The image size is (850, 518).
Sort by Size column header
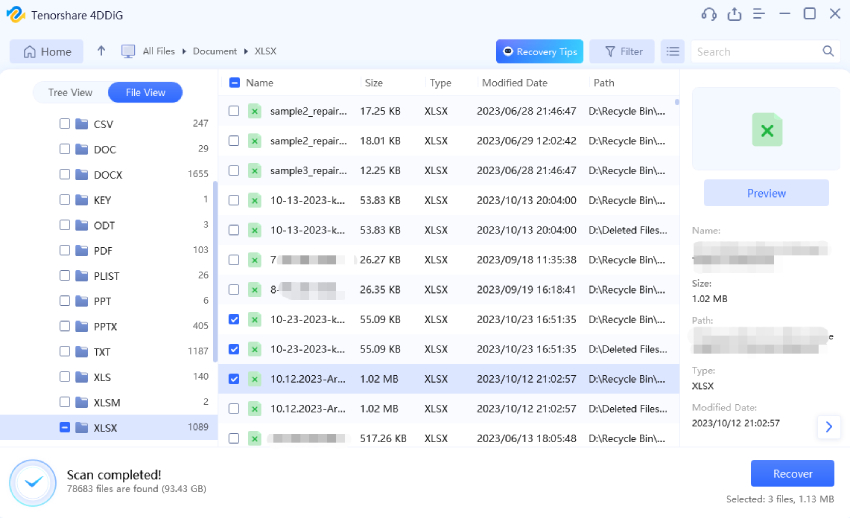[374, 83]
